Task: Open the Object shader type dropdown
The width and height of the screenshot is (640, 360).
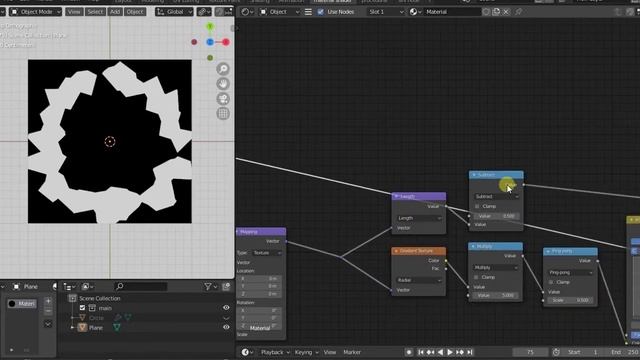Action: point(280,12)
